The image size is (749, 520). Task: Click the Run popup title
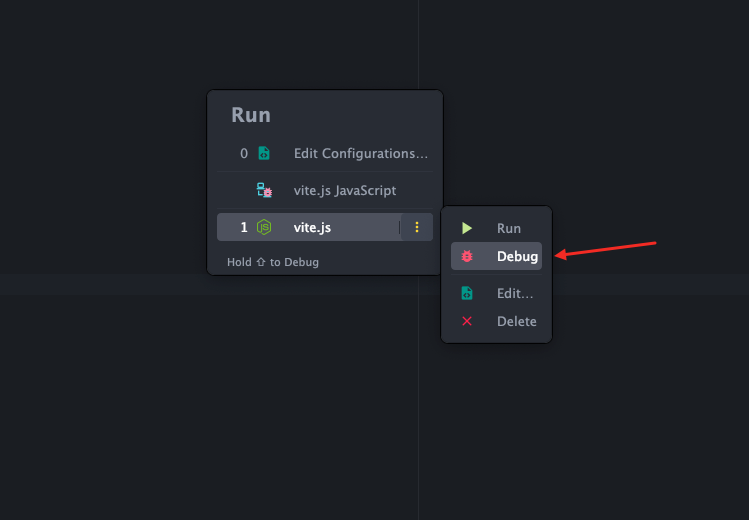tap(251, 115)
